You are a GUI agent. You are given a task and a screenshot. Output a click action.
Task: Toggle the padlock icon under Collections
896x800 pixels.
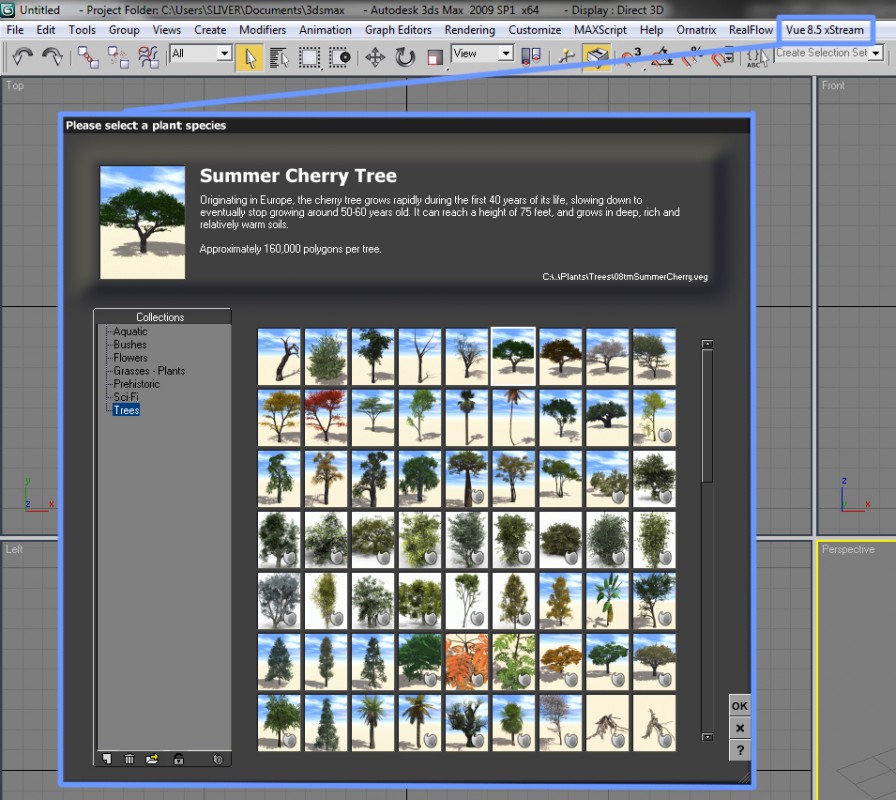click(x=179, y=759)
